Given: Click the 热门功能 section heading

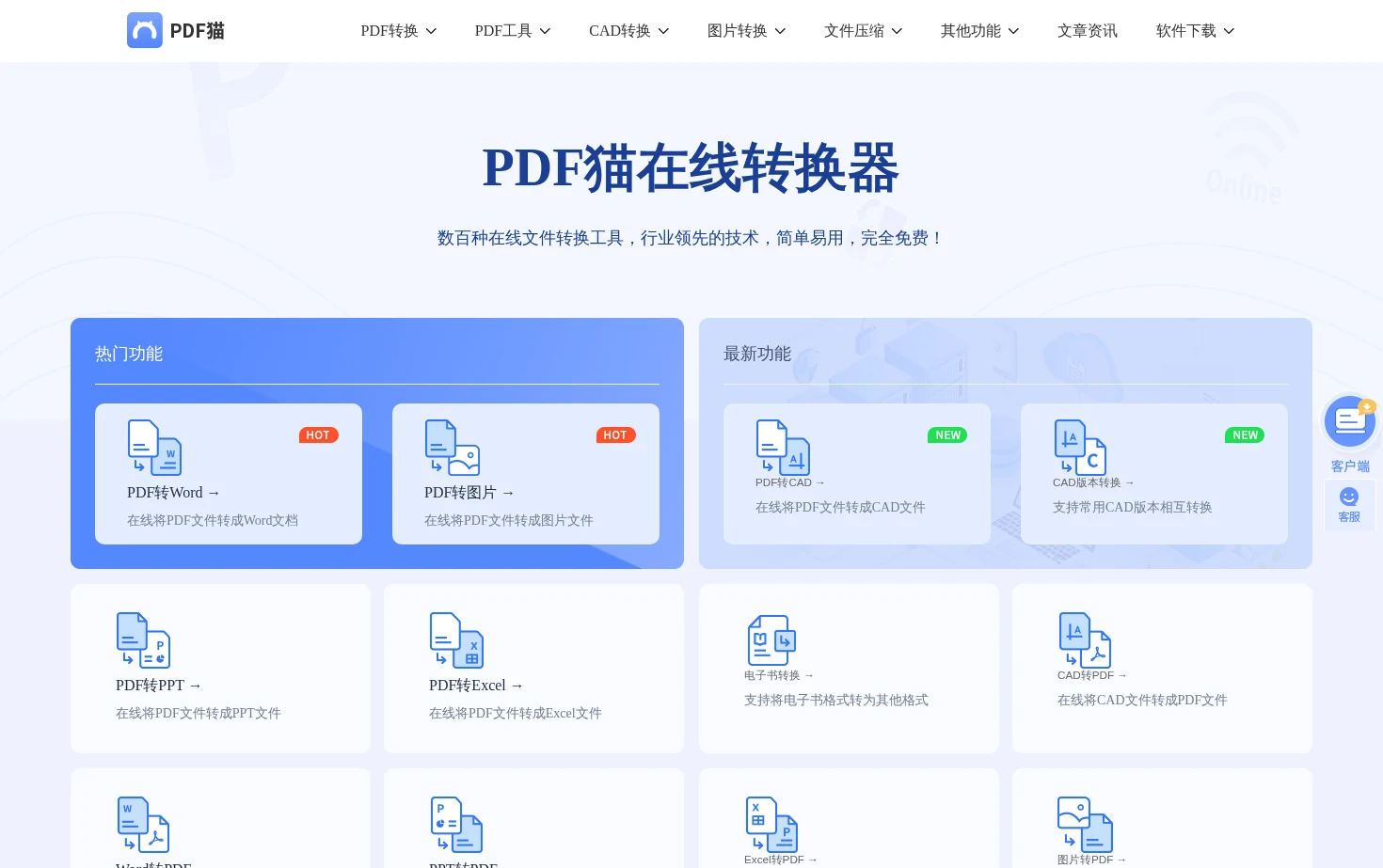Looking at the screenshot, I should point(129,355).
